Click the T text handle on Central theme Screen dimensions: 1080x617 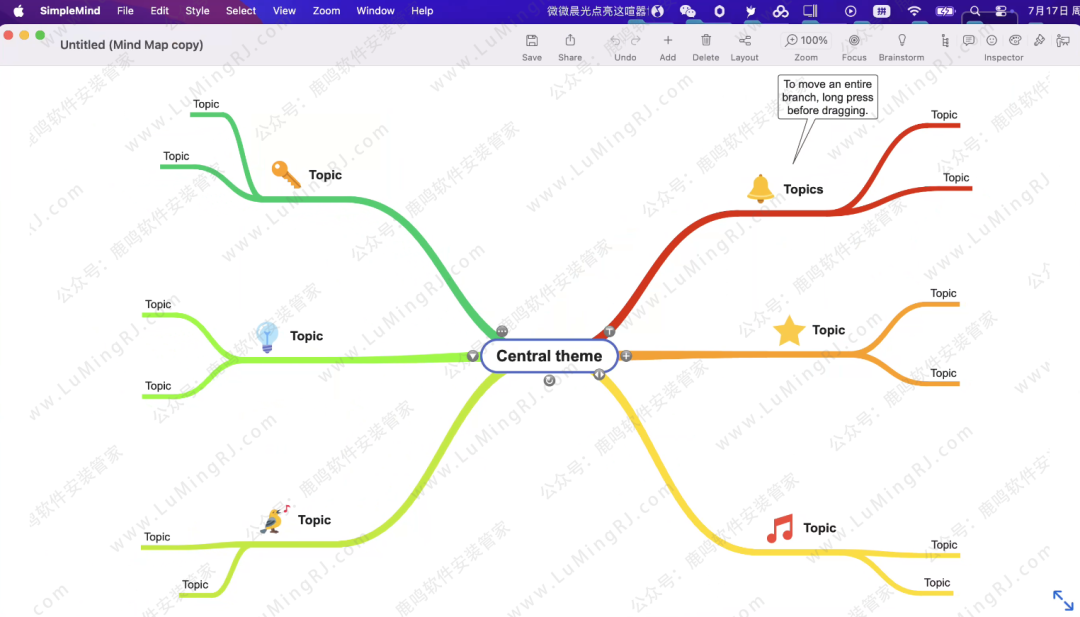(x=609, y=331)
